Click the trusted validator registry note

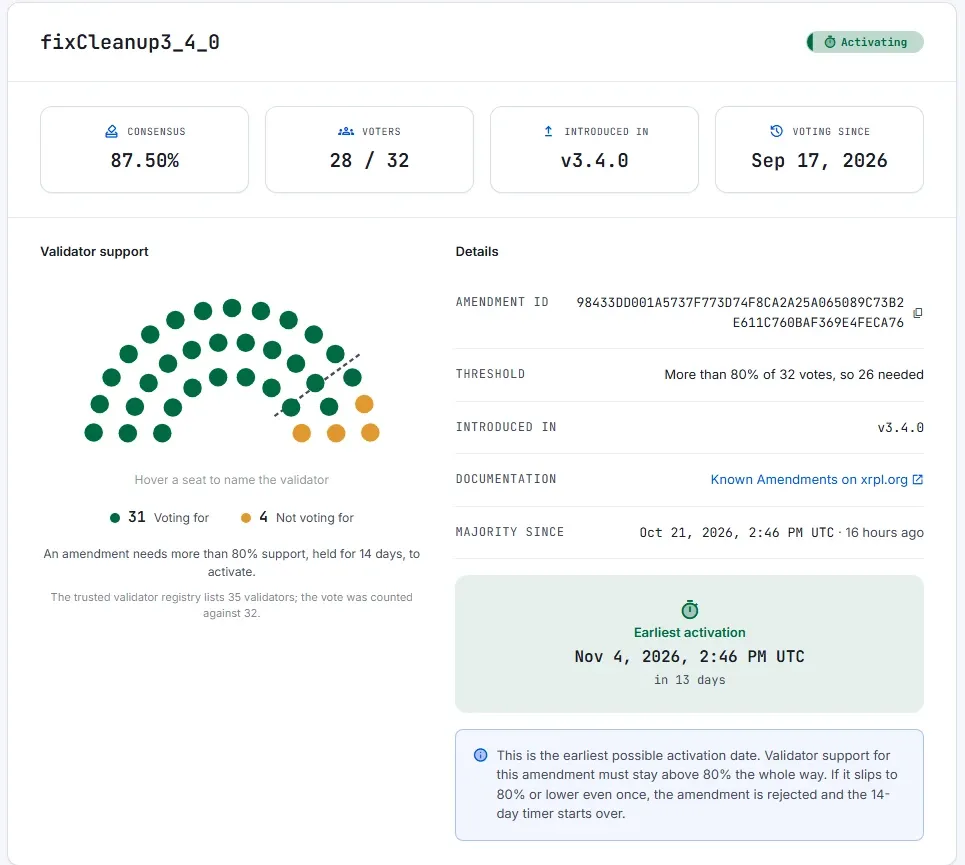[231, 605]
